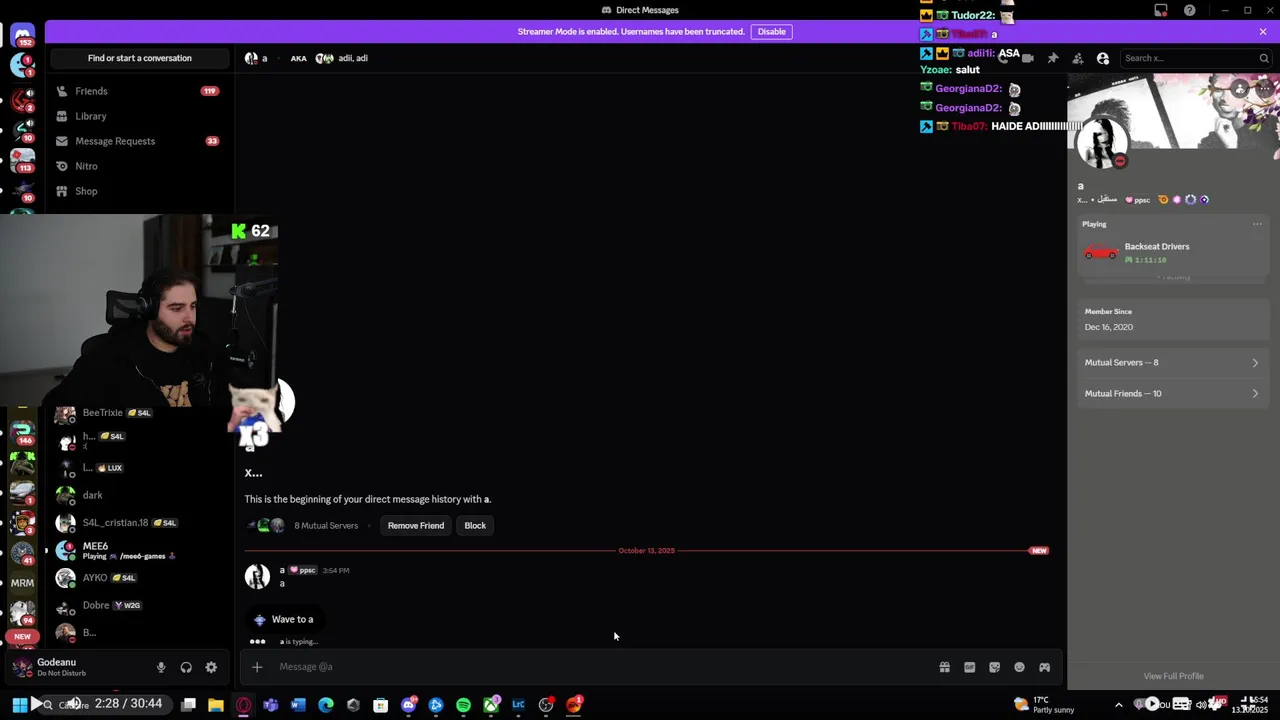Open the Lightroom Classic taskbar icon
This screenshot has height=720, width=1280.
pyautogui.click(x=518, y=705)
